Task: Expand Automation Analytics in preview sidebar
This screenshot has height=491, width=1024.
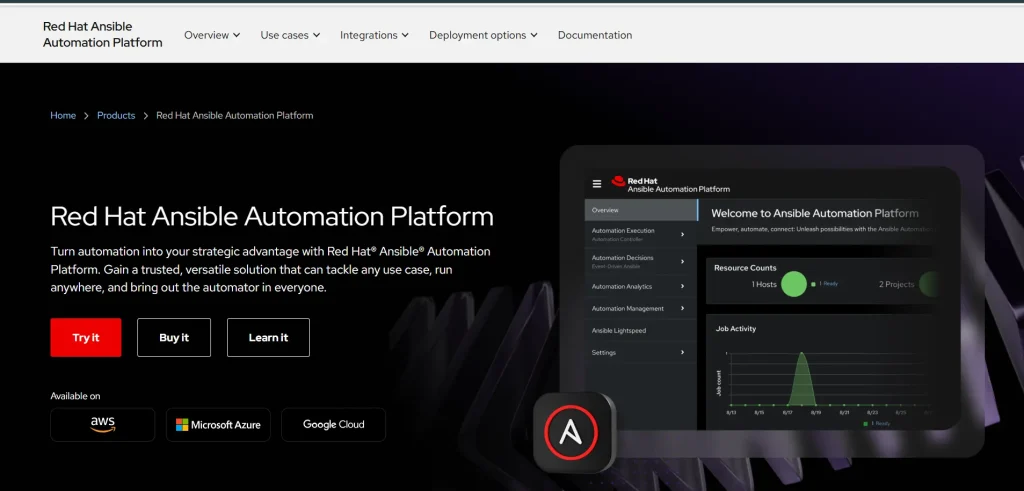Action: point(641,286)
